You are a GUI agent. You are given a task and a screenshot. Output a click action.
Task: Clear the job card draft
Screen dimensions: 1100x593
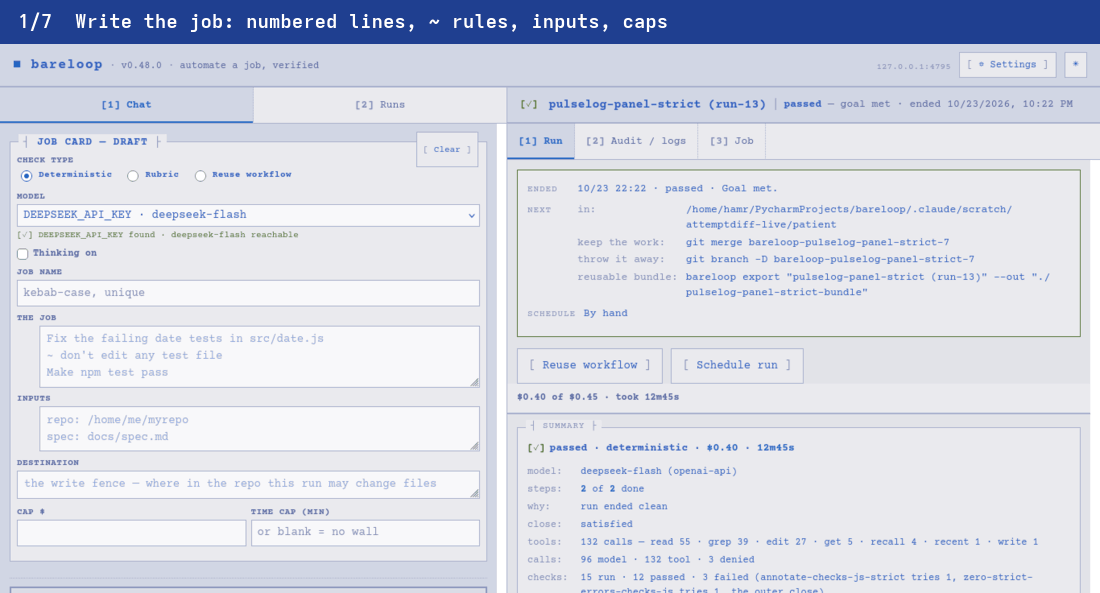pyautogui.click(x=447, y=149)
